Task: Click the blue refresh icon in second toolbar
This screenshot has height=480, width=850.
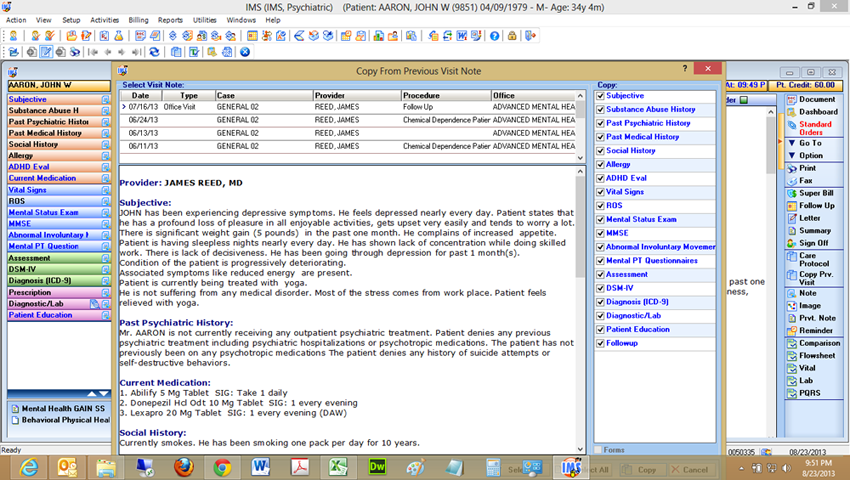Action: (x=154, y=52)
